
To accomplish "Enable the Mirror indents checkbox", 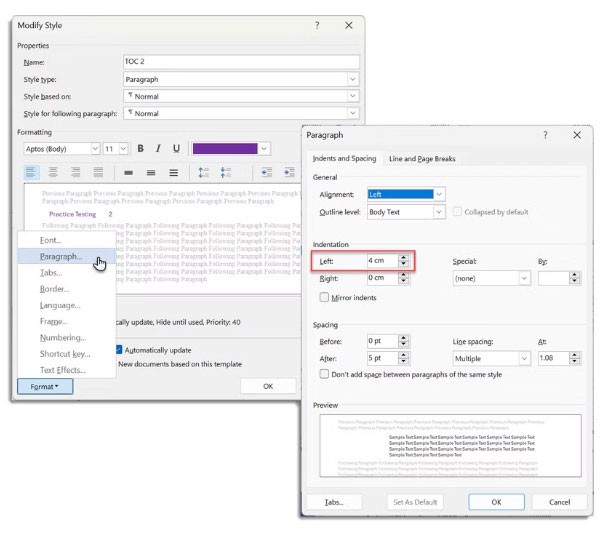I will point(324,298).
